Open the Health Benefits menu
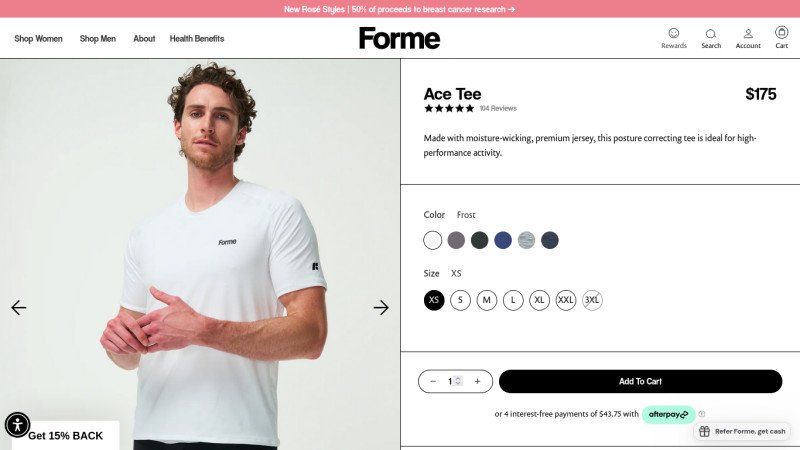 click(196, 39)
